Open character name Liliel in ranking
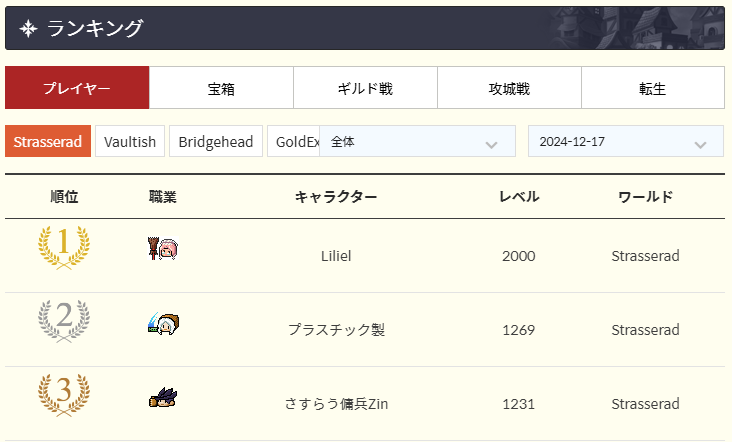Screen dimensions: 732x442 pos(336,256)
